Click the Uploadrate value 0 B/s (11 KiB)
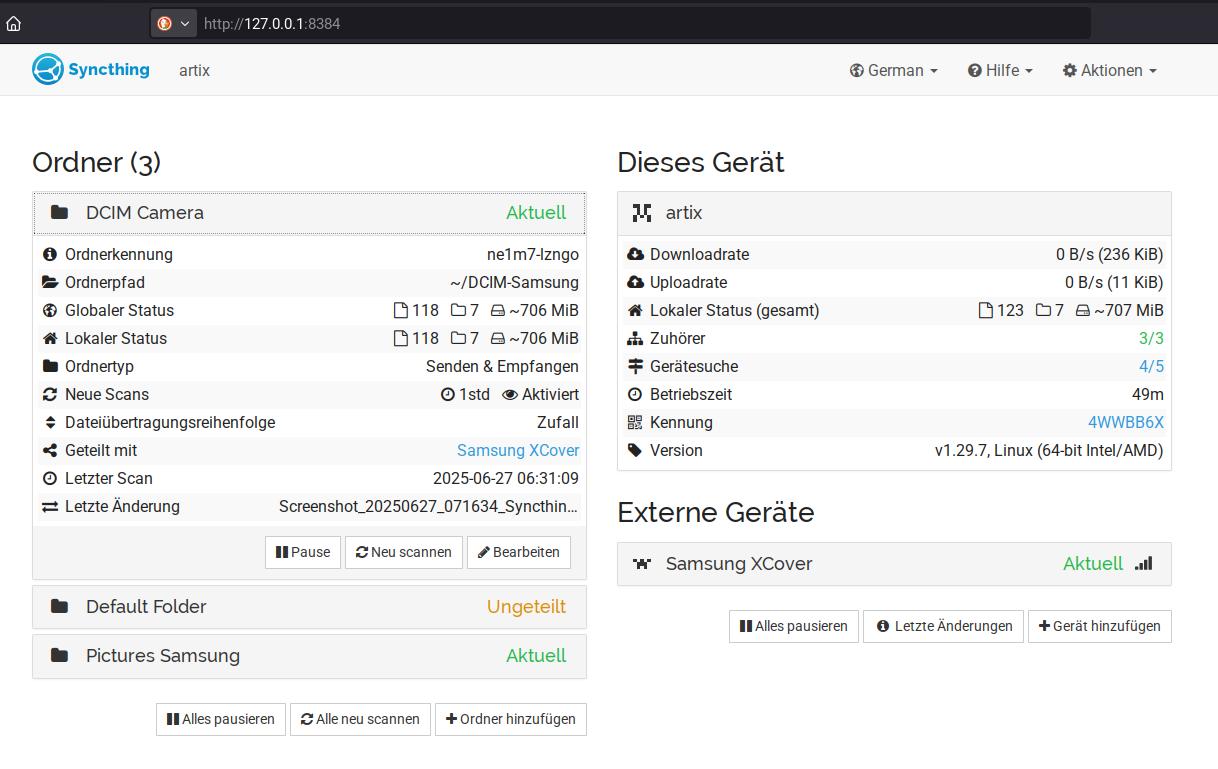This screenshot has width=1218, height=769. coord(1114,283)
